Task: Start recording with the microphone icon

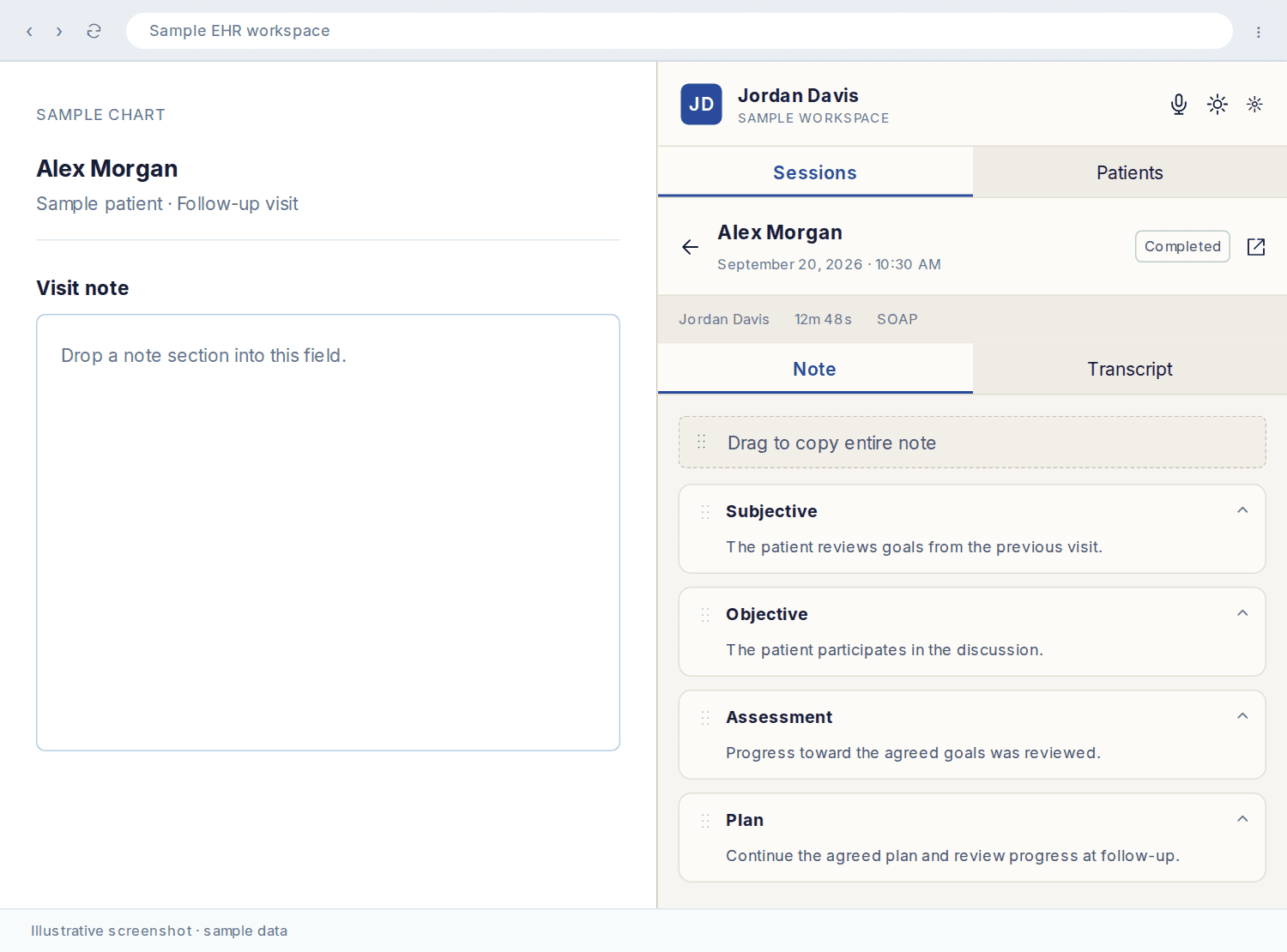Action: (1179, 104)
